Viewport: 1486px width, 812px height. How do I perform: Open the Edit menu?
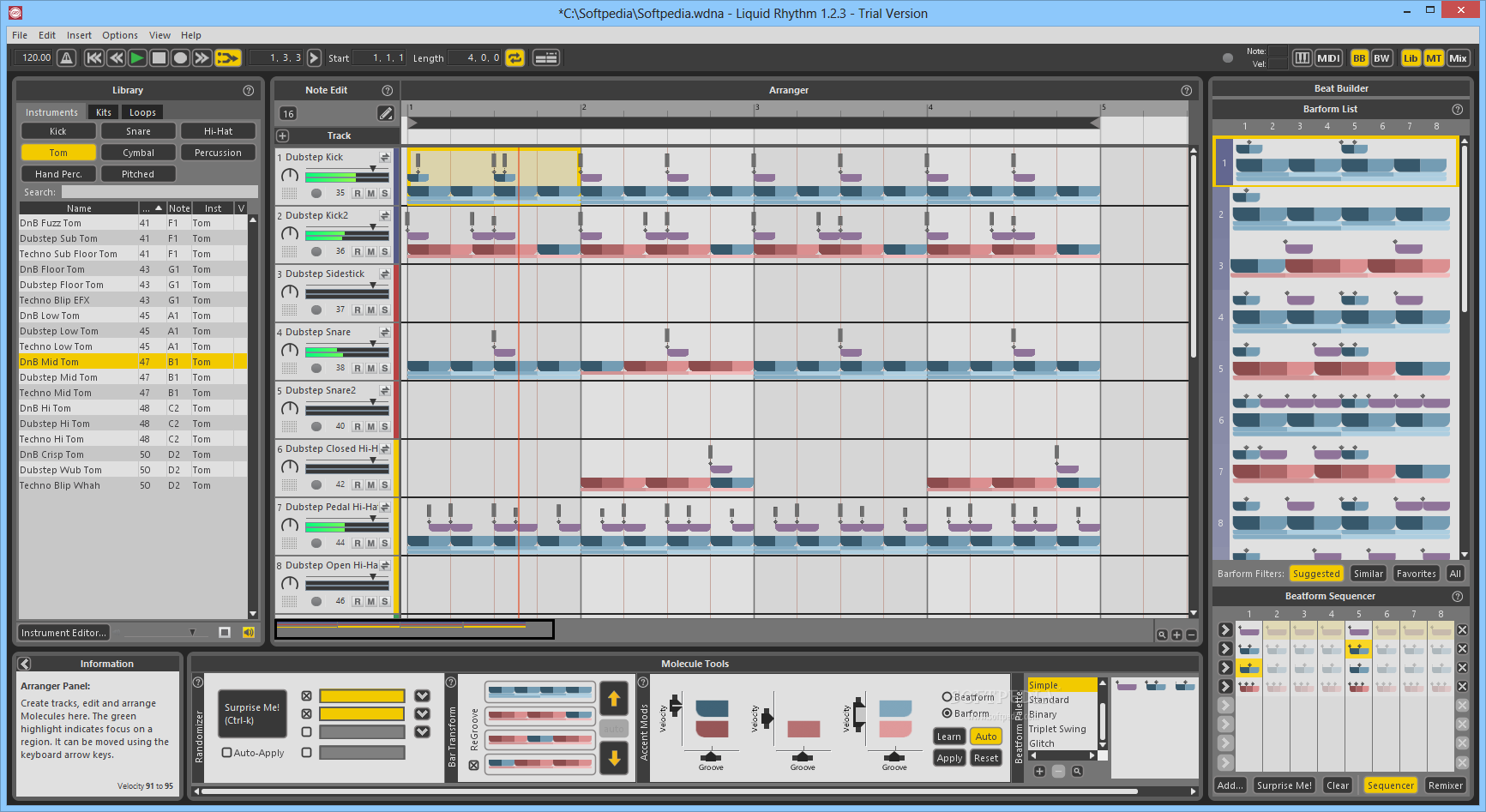[x=47, y=35]
